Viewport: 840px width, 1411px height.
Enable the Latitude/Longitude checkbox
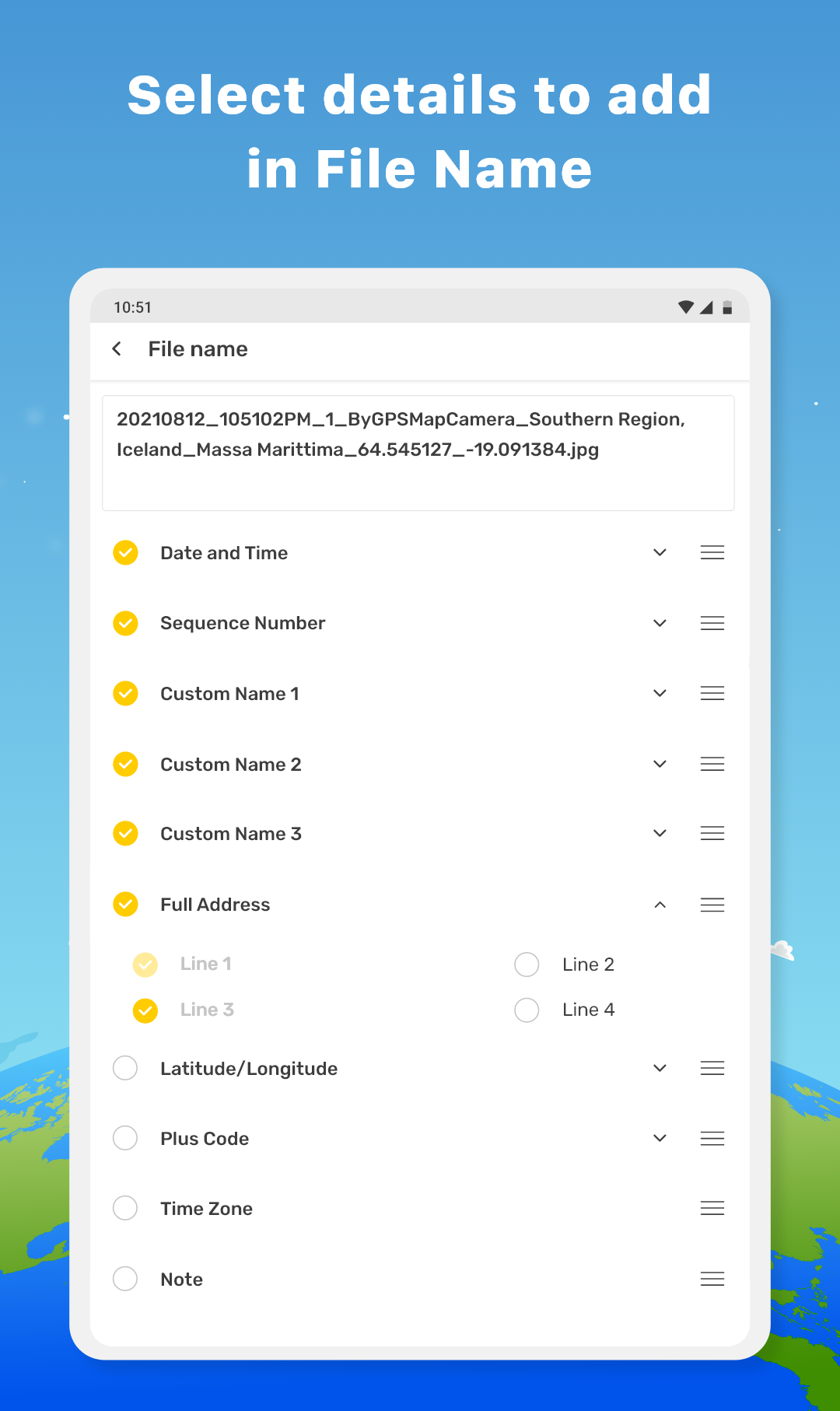pos(125,1068)
